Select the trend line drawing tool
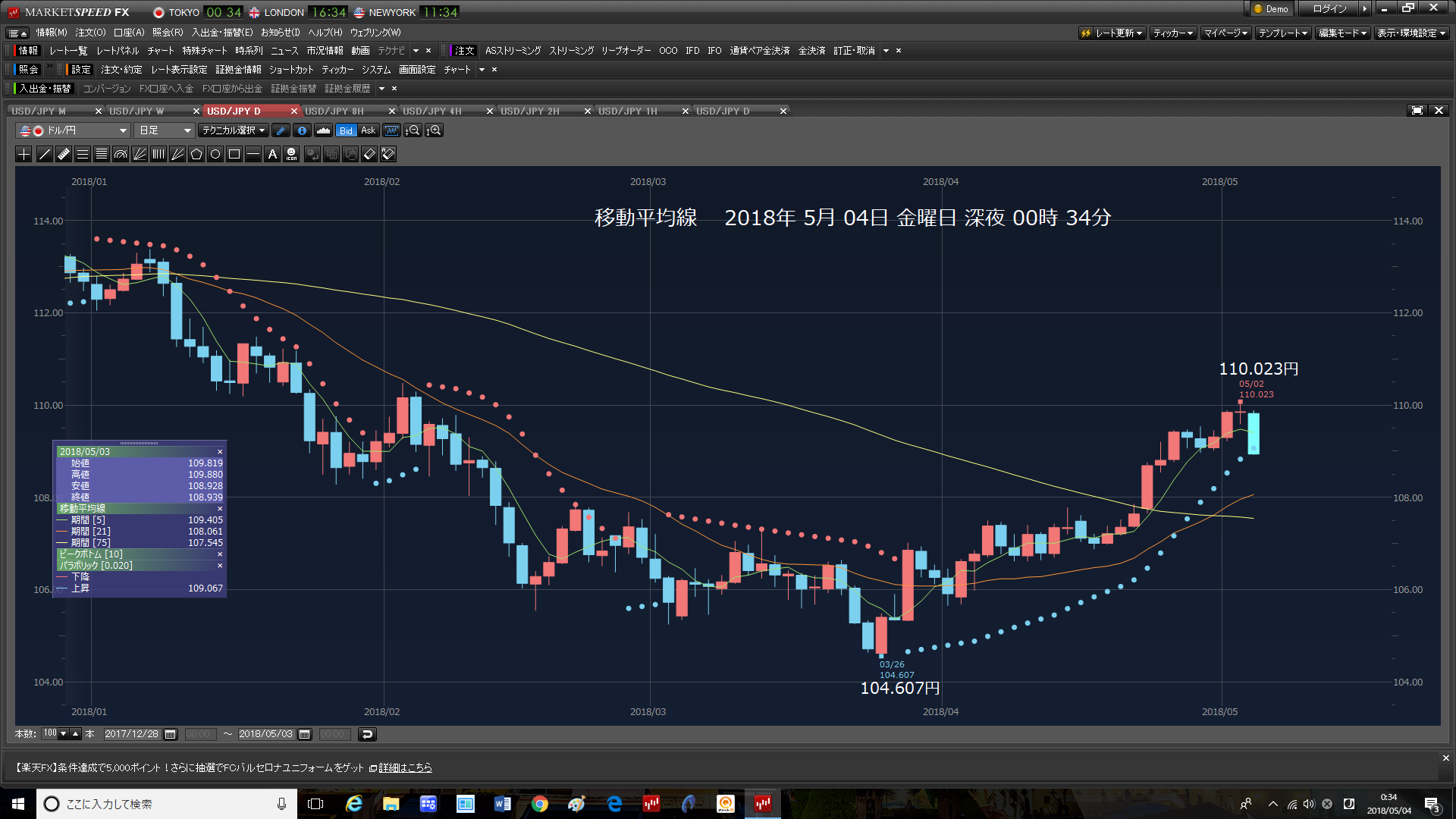This screenshot has width=1456, height=819. pos(45,155)
